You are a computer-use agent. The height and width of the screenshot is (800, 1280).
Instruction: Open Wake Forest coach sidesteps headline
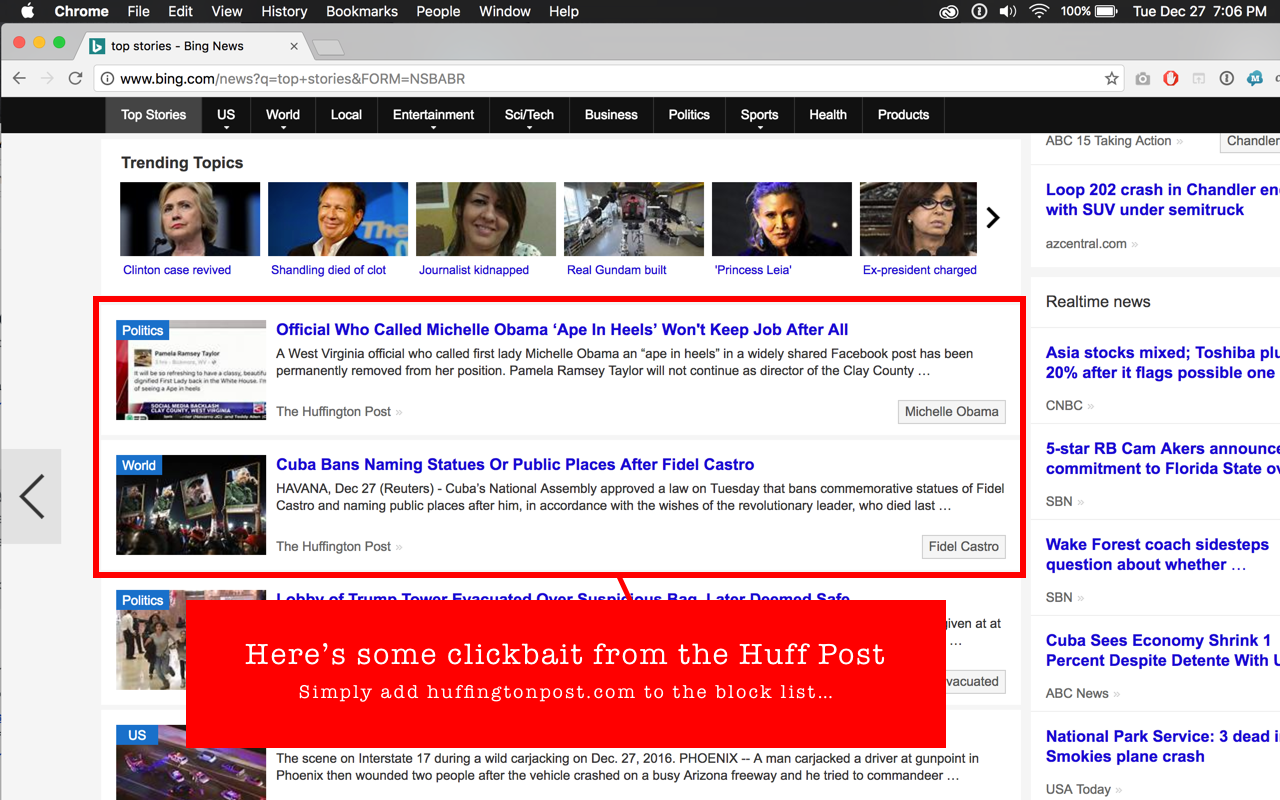(x=1157, y=554)
